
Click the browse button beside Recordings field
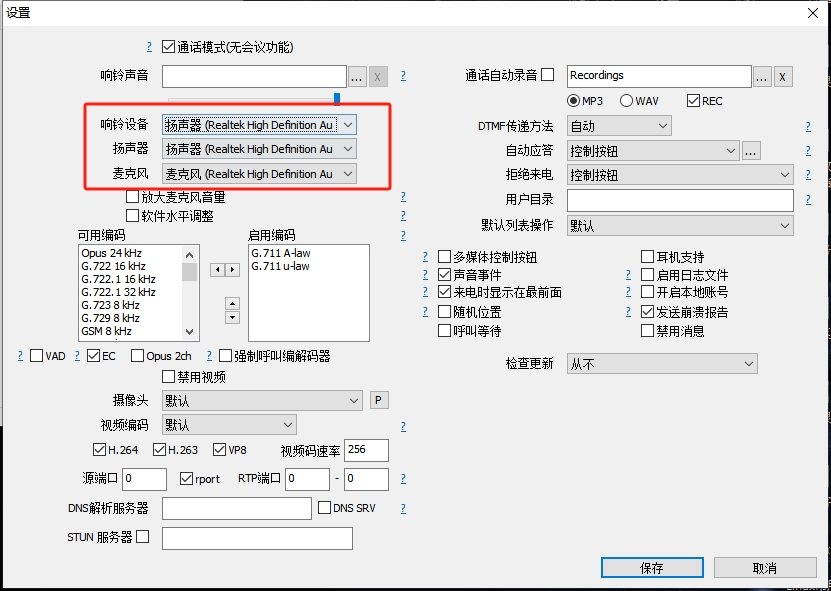[x=762, y=77]
